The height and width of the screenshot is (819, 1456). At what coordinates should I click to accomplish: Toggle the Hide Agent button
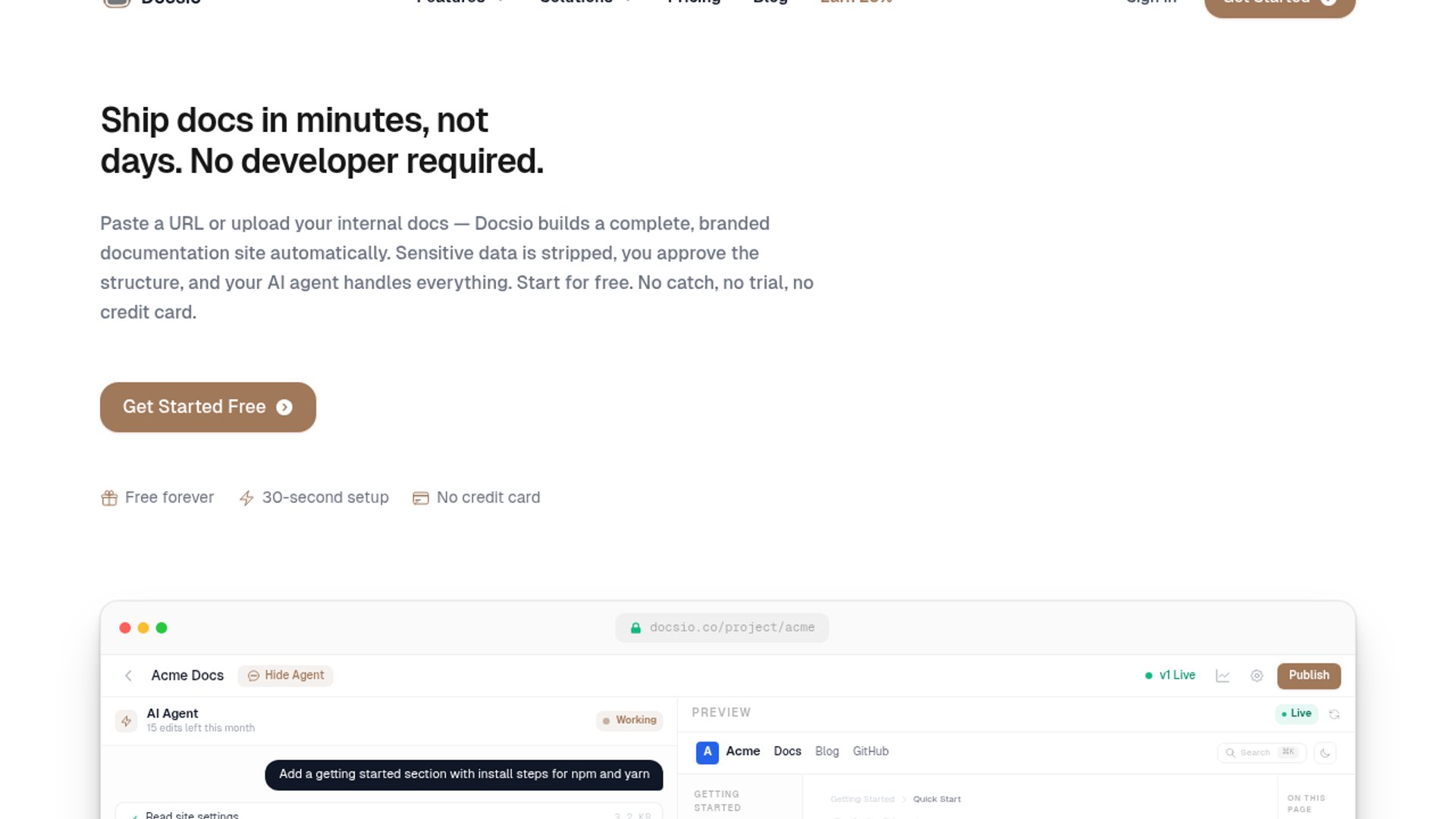pos(285,676)
